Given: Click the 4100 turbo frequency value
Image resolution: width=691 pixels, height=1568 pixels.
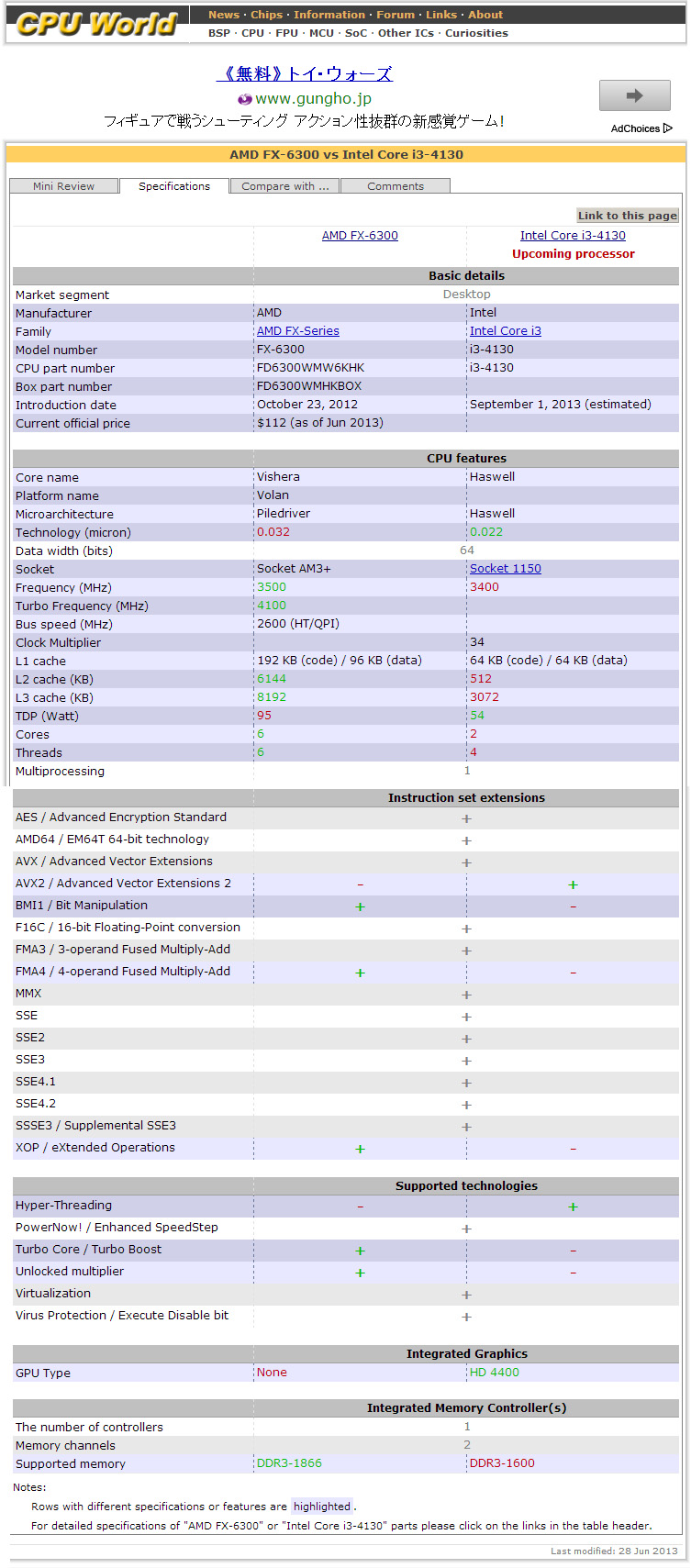Looking at the screenshot, I should pyautogui.click(x=272, y=606).
